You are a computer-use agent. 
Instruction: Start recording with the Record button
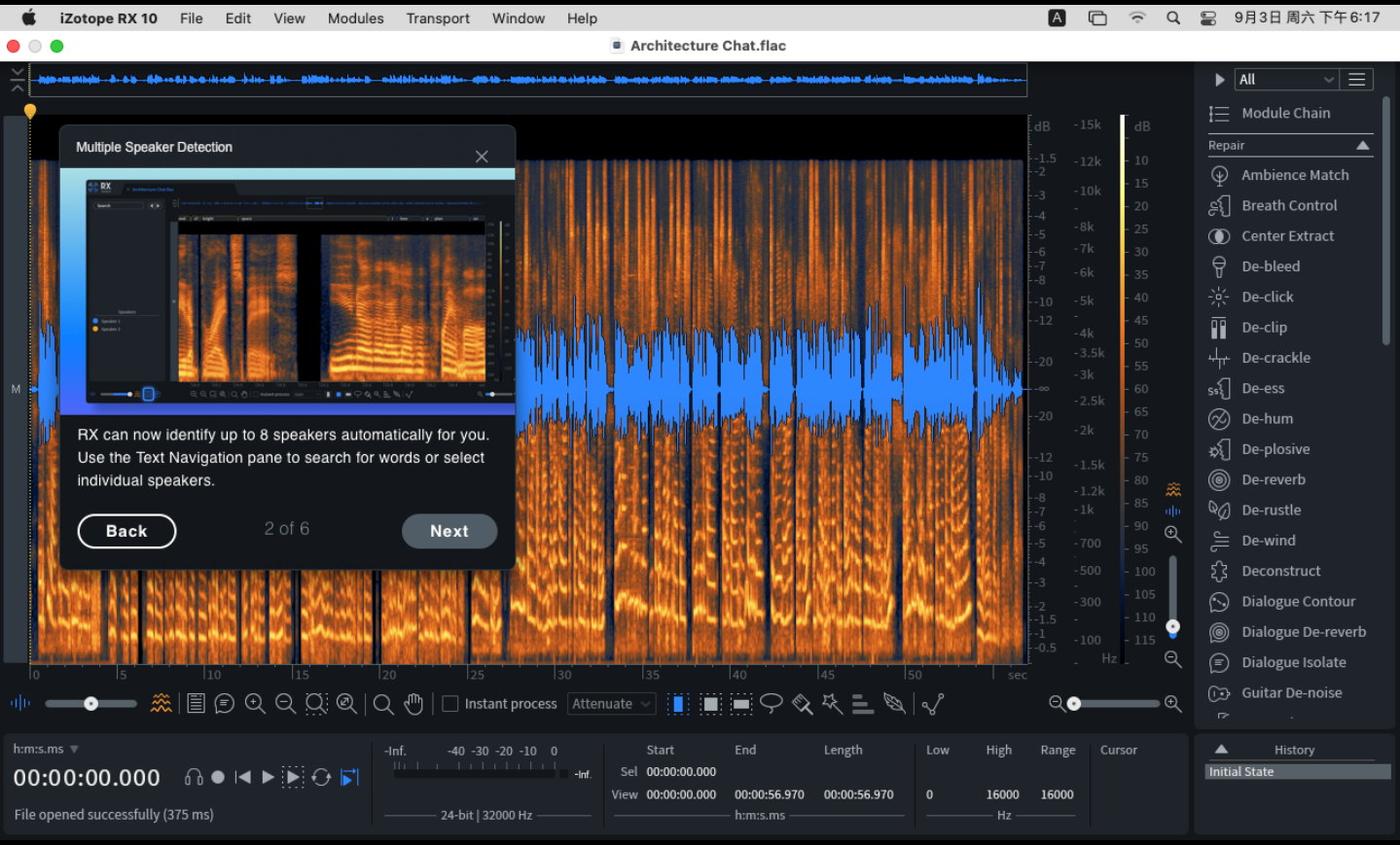218,777
